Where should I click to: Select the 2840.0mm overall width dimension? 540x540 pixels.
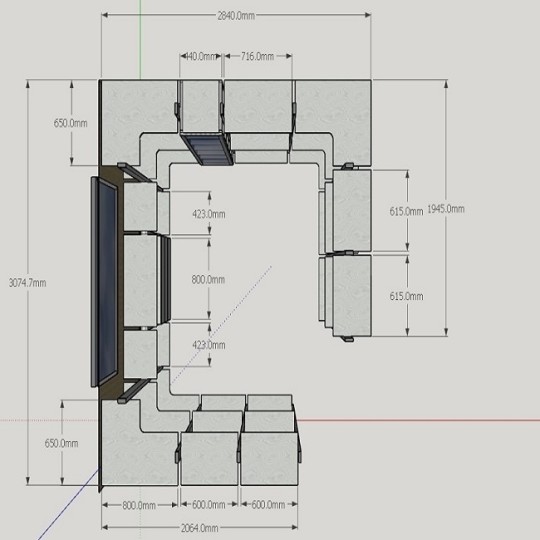[236, 16]
